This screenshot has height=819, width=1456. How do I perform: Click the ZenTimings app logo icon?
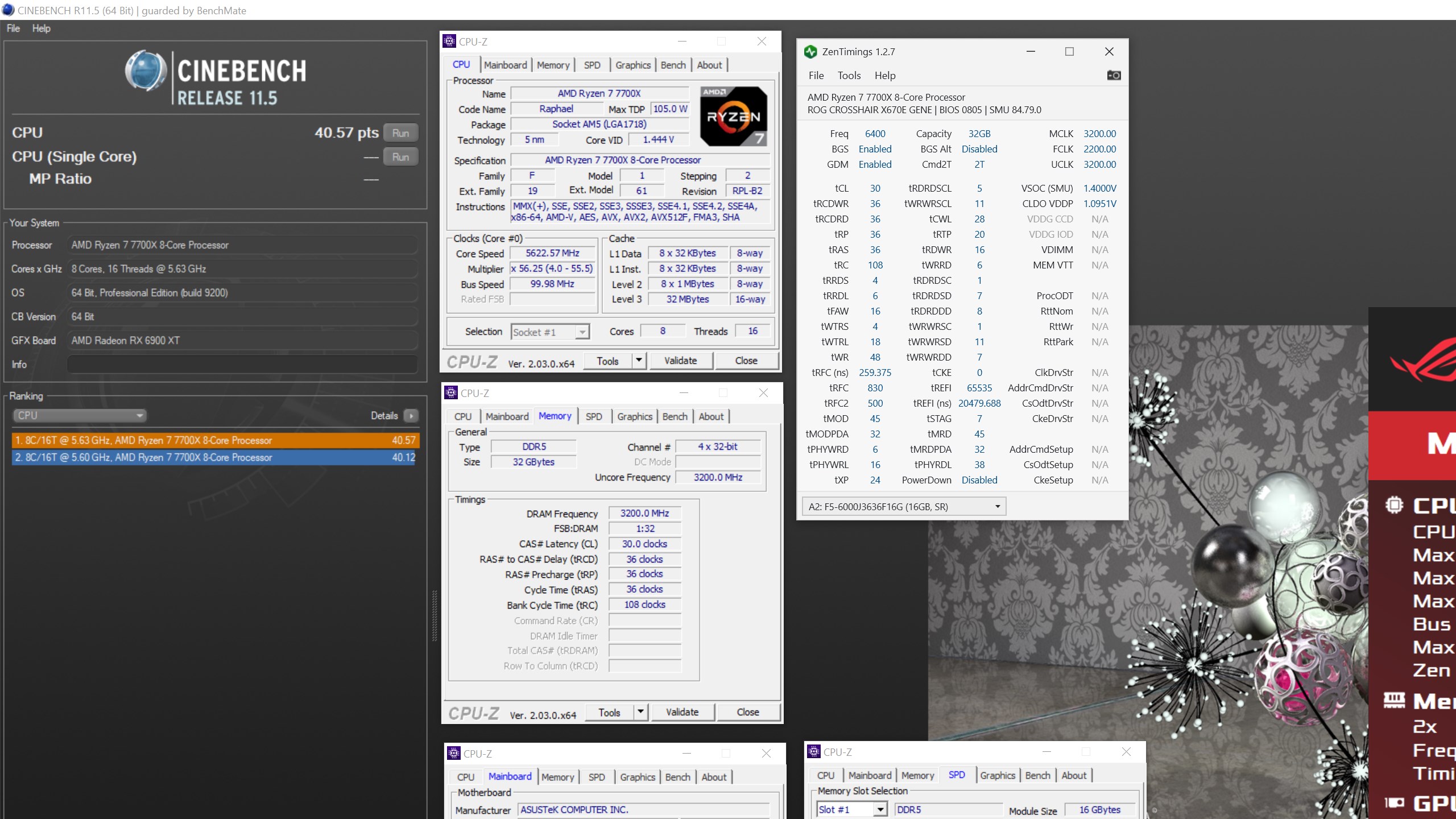coord(810,52)
